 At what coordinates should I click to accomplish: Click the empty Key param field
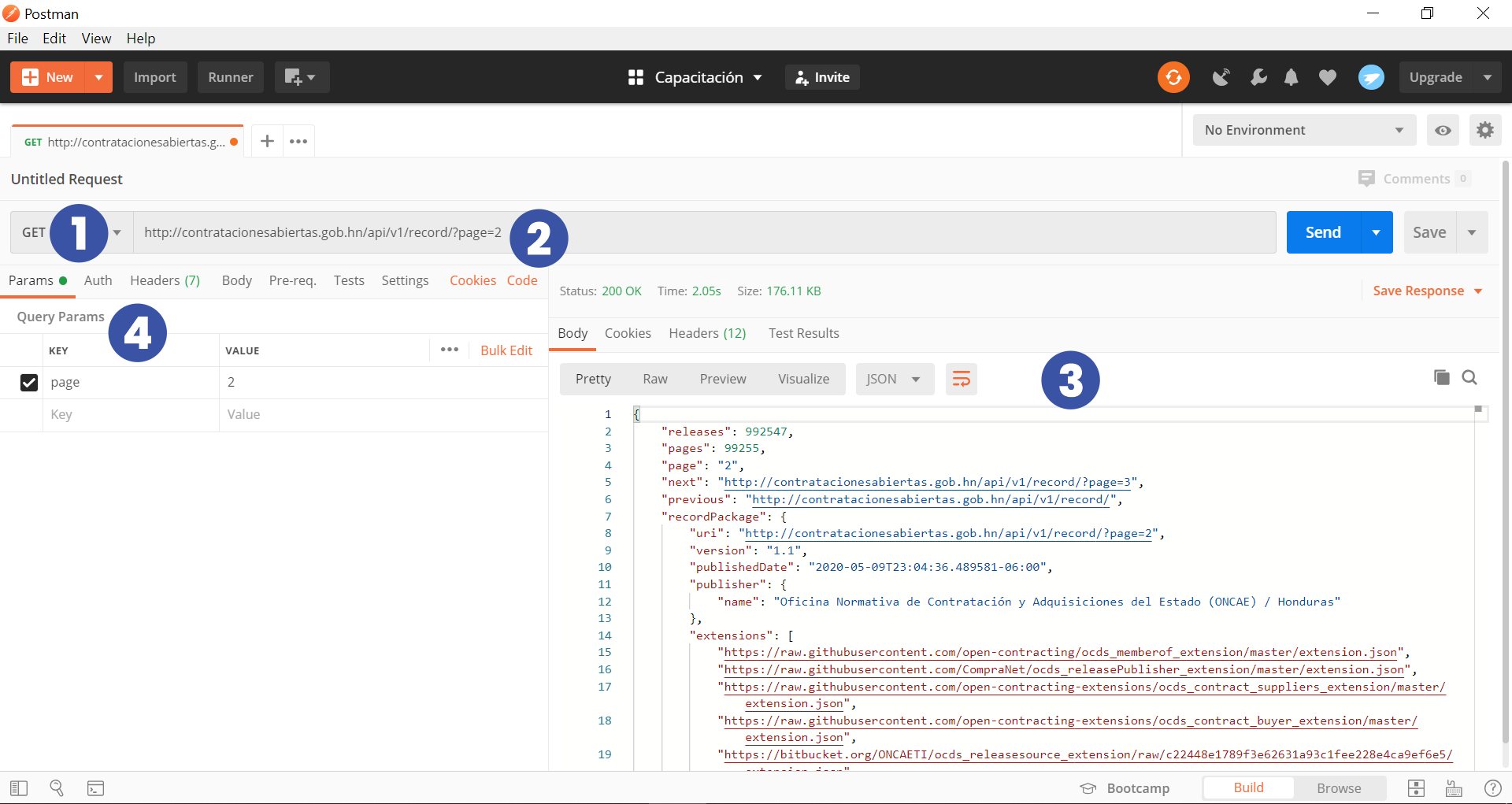pyautogui.click(x=131, y=414)
